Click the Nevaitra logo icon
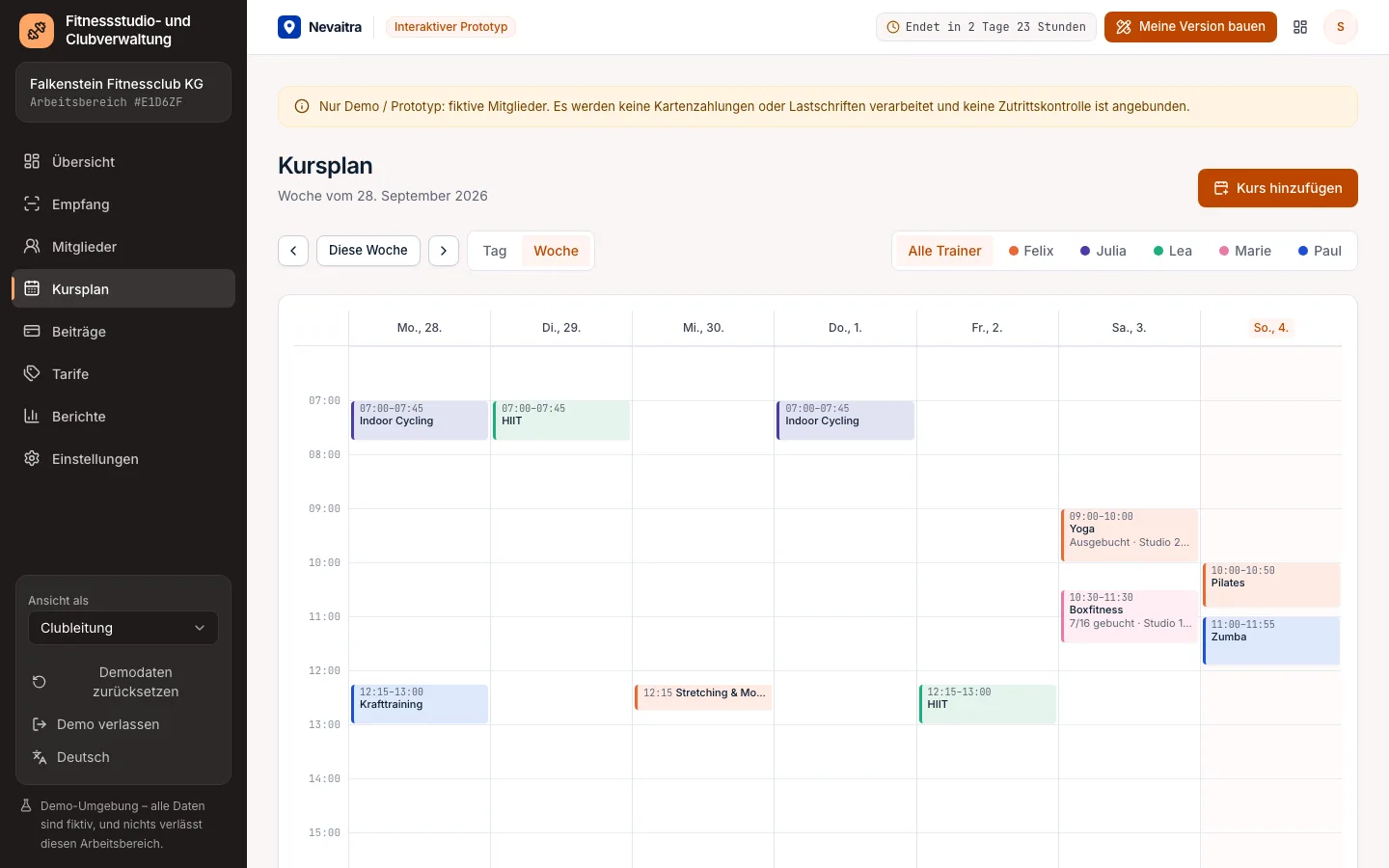The image size is (1389, 868). point(289,27)
